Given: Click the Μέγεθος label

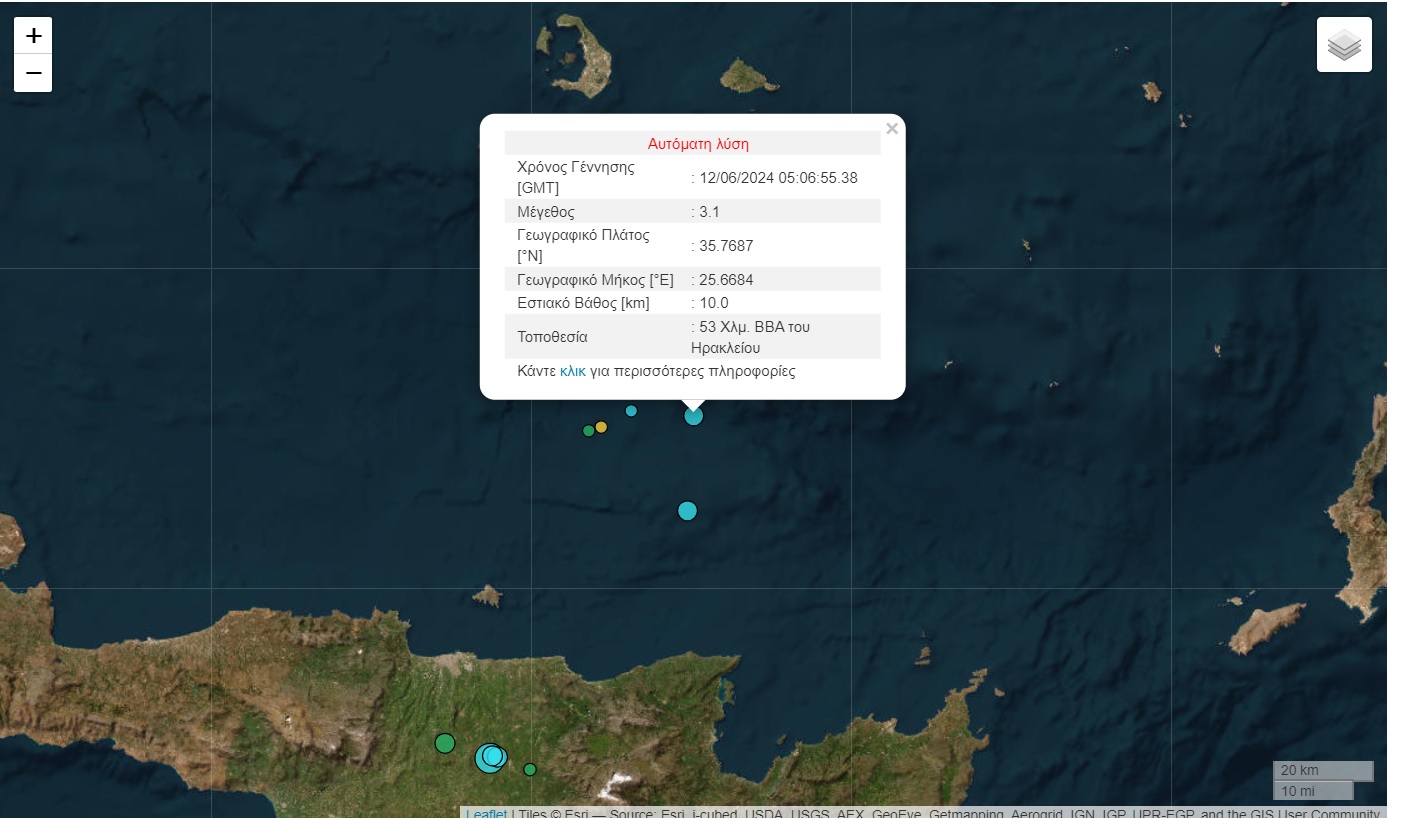Looking at the screenshot, I should pyautogui.click(x=546, y=212).
